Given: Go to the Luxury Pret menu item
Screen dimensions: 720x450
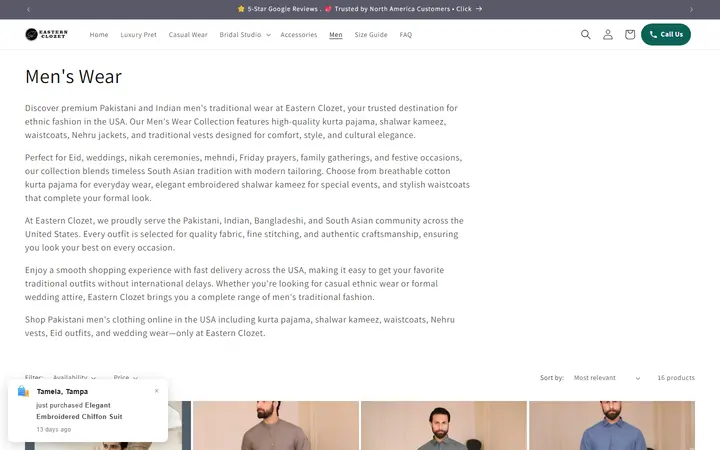Looking at the screenshot, I should tap(138, 34).
